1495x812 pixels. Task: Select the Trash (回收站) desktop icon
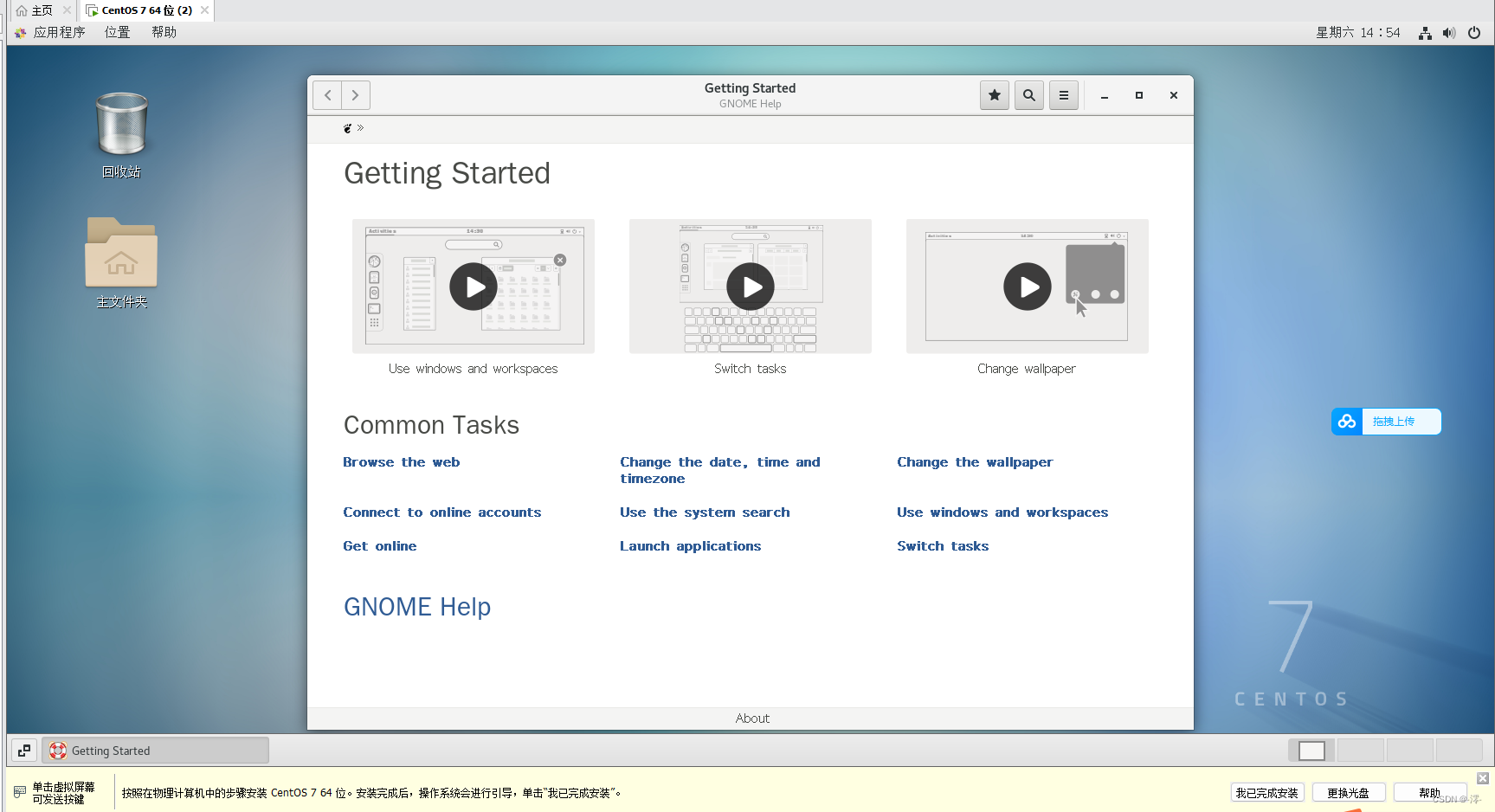pos(121,135)
